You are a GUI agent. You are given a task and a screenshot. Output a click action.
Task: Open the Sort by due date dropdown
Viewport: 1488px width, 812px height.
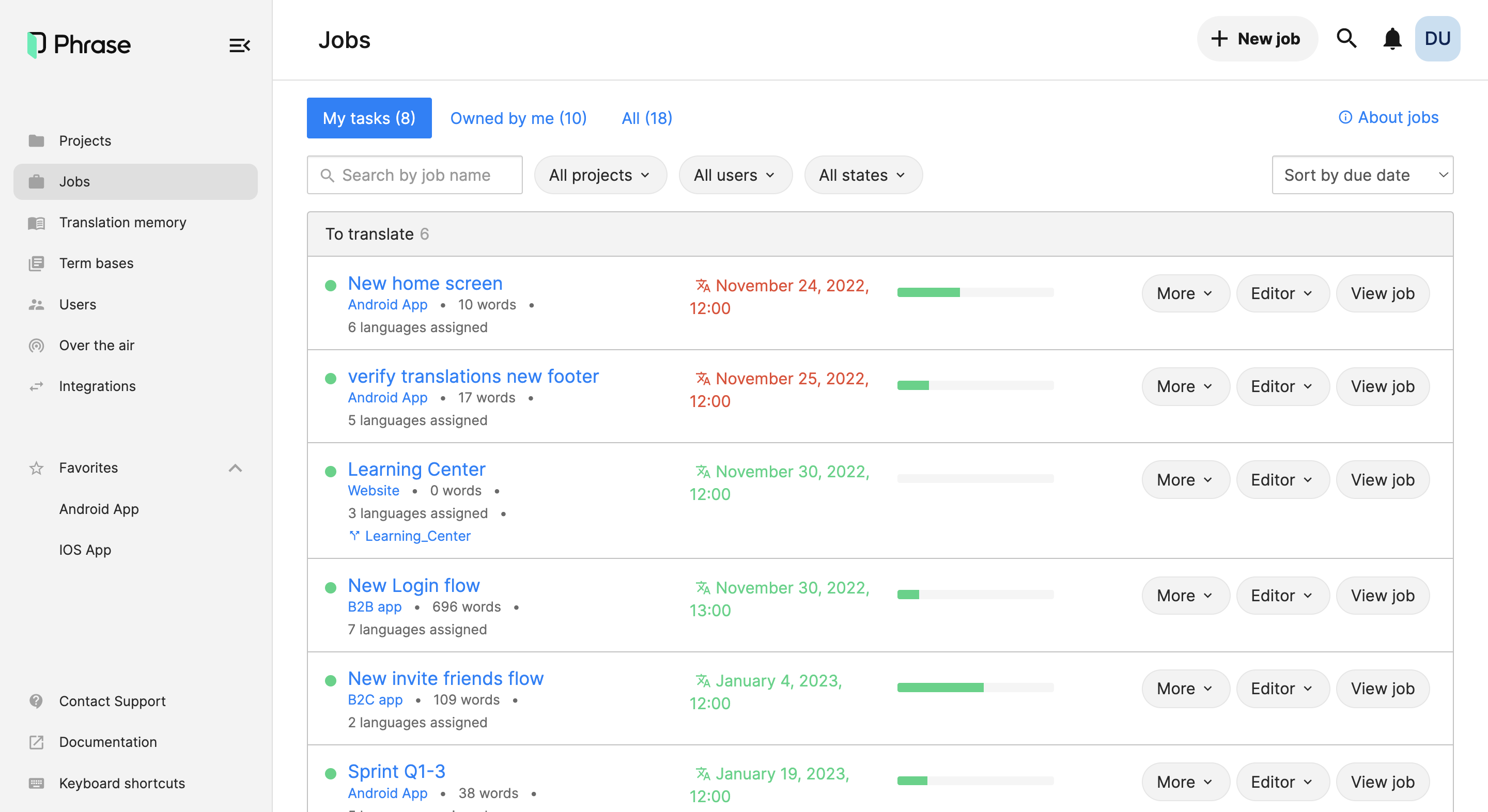(x=1362, y=175)
